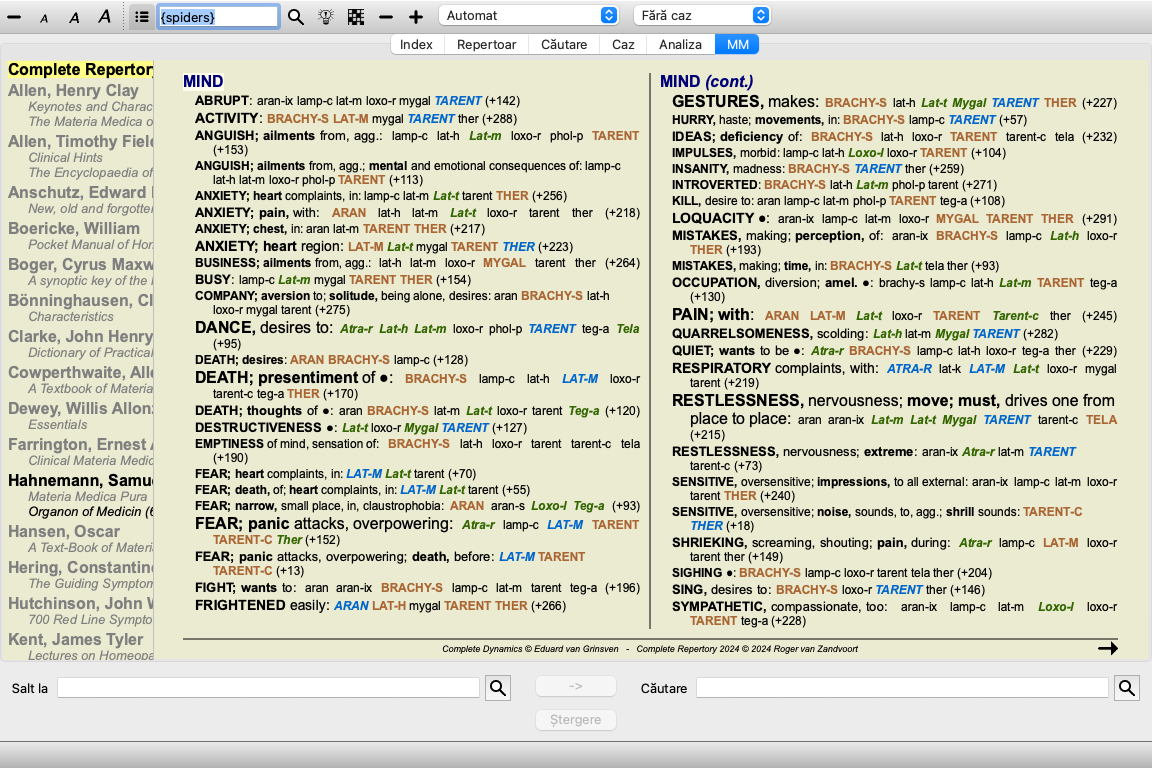
Task: Open the Index tab
Action: click(x=416, y=44)
